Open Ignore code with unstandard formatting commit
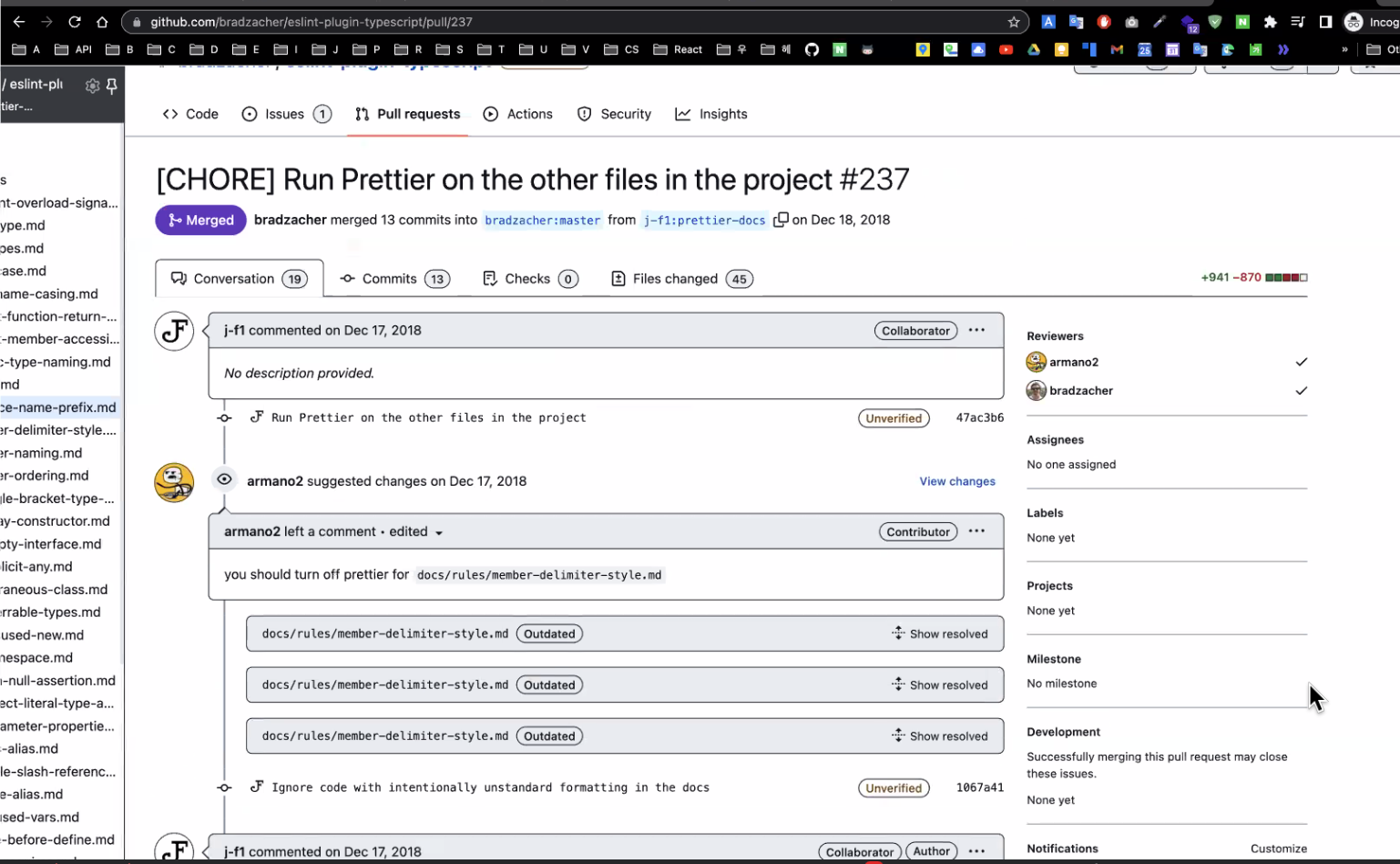 tap(490, 787)
